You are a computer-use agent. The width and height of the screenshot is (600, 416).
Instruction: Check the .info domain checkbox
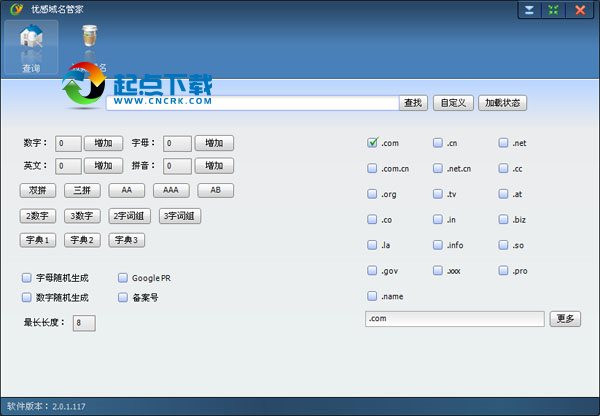[x=438, y=245]
